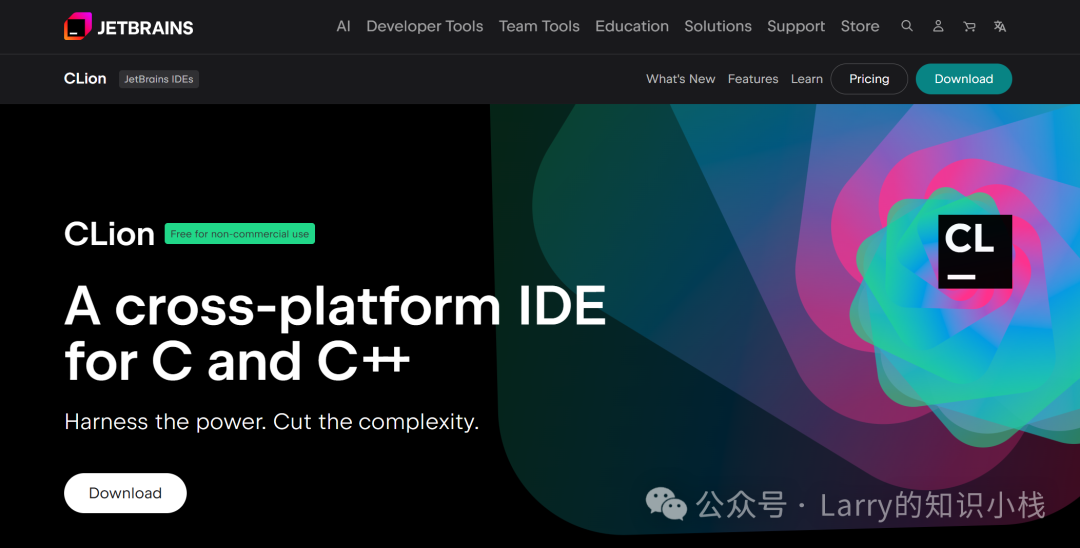
Task: Open the site search magnifier icon
Action: (907, 26)
